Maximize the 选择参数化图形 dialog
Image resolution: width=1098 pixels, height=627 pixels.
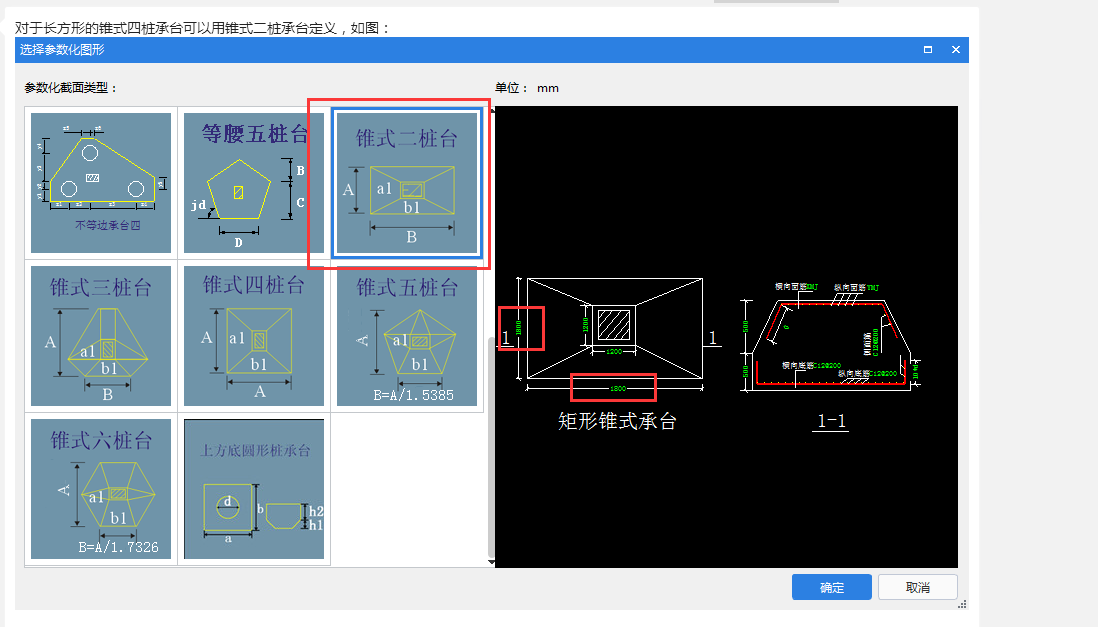coord(928,50)
